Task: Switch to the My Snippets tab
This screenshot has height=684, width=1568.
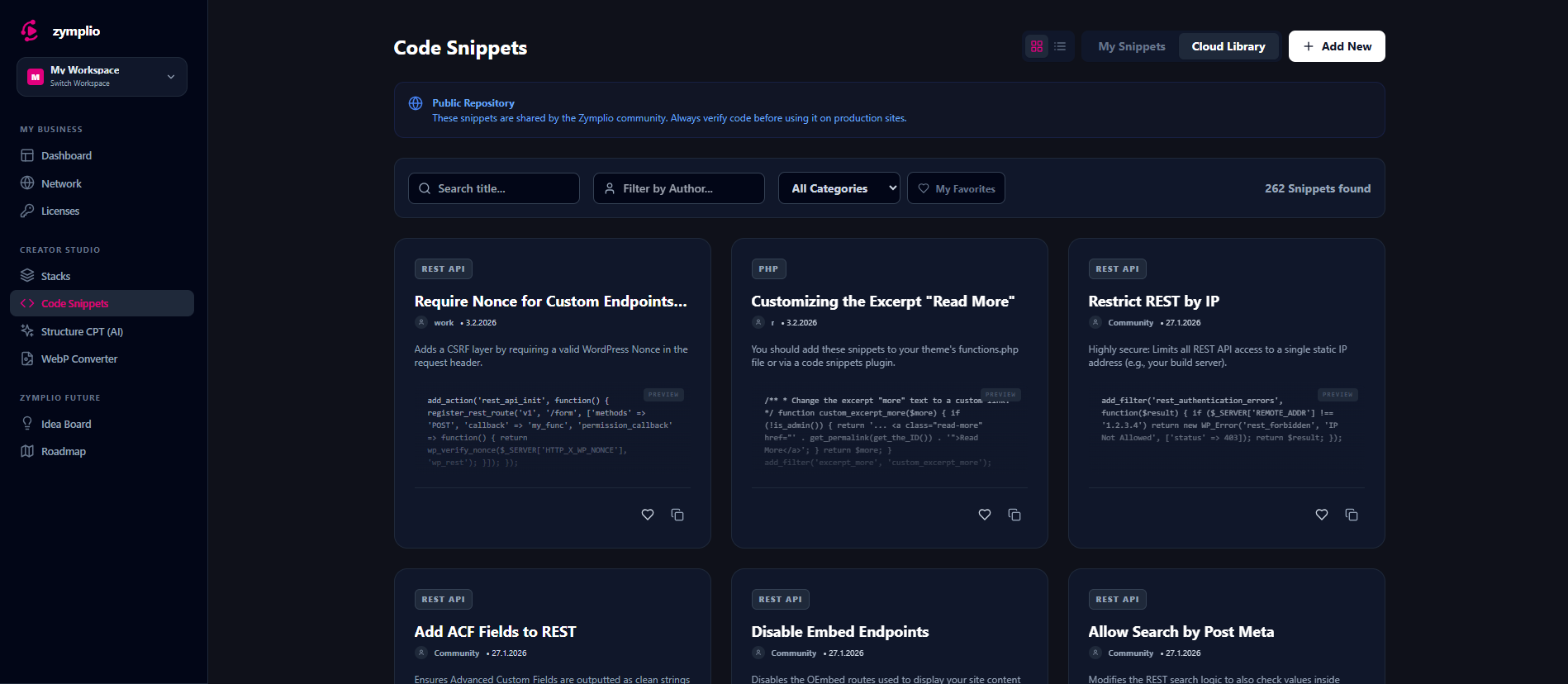Action: pyautogui.click(x=1131, y=46)
